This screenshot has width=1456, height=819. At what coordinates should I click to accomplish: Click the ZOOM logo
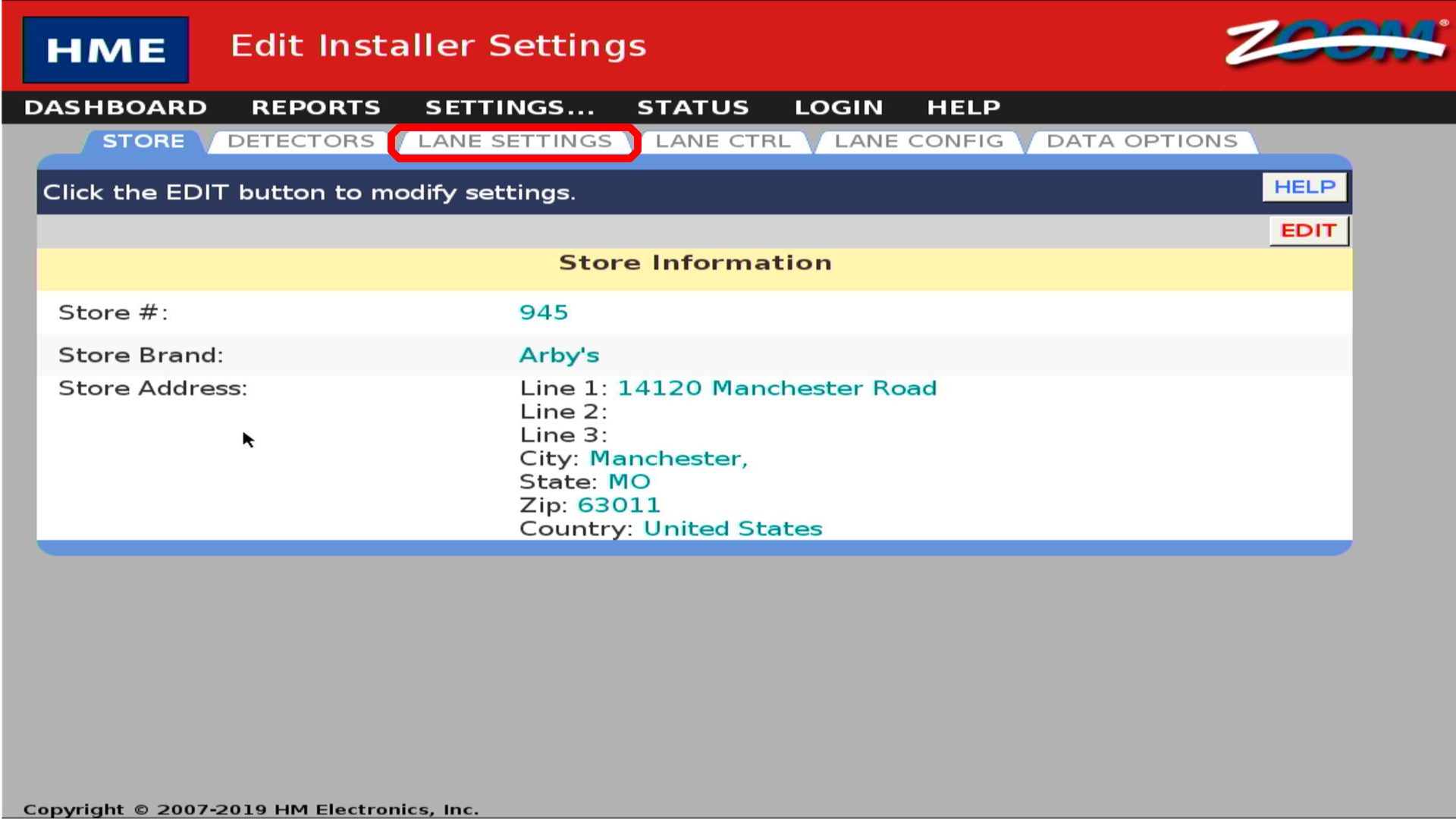pyautogui.click(x=1336, y=42)
